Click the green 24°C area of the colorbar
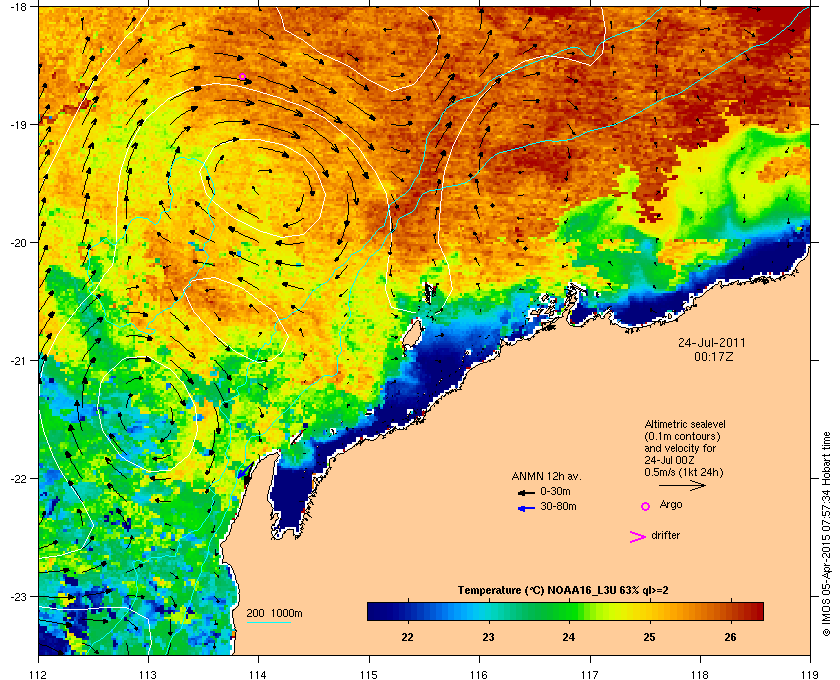840x680 pixels. click(x=569, y=611)
